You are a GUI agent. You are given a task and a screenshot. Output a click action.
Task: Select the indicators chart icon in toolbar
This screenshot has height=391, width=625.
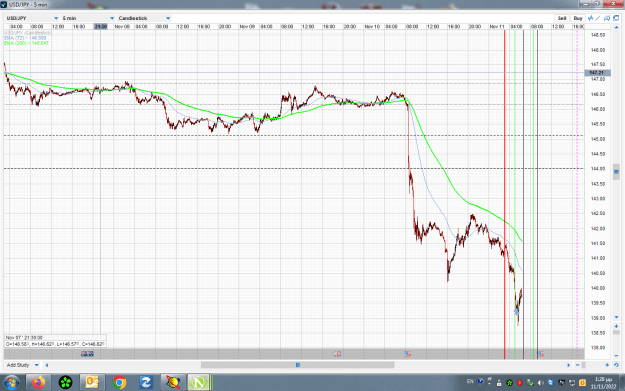pyautogui.click(x=590, y=18)
